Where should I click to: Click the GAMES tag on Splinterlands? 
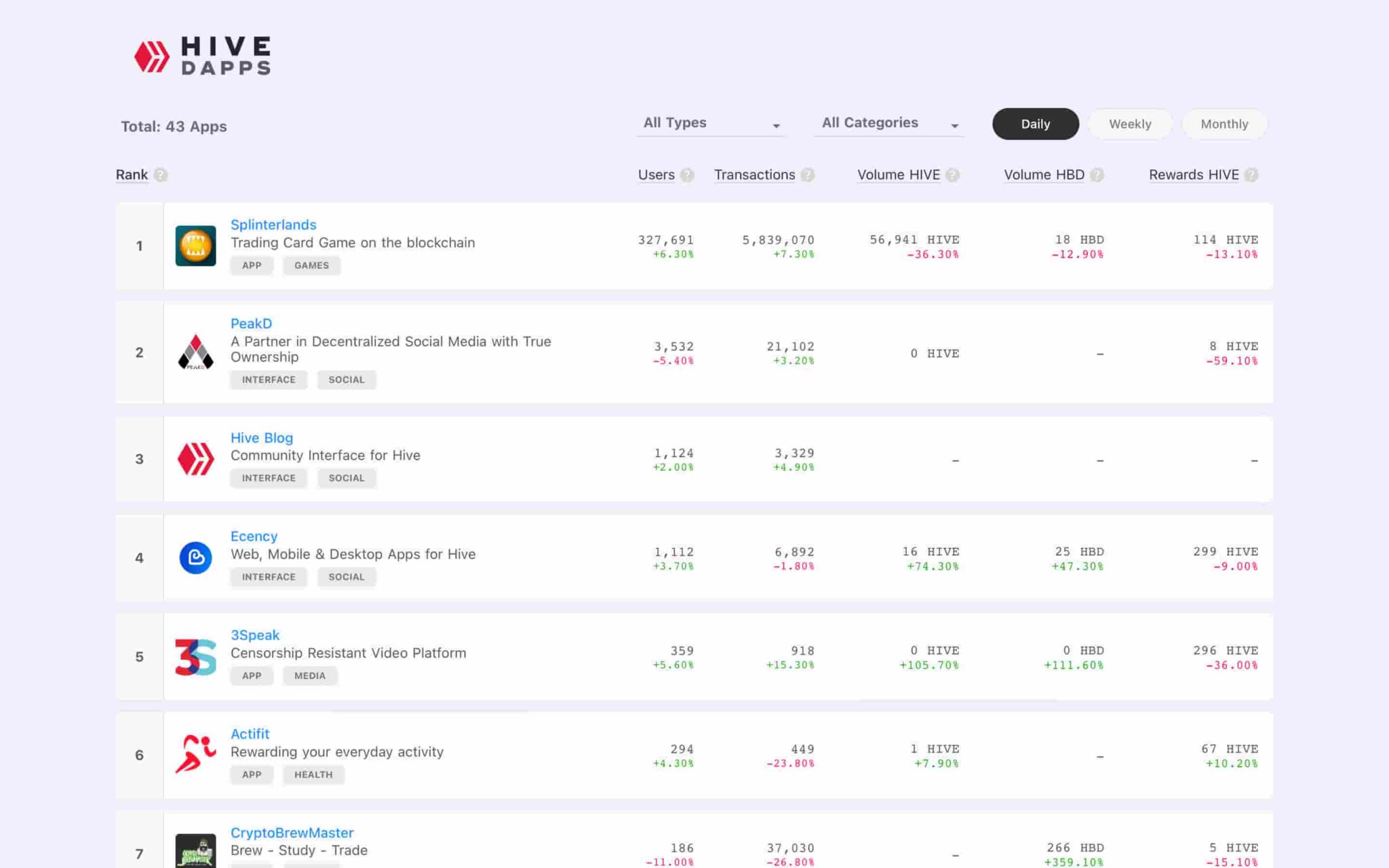click(x=311, y=265)
